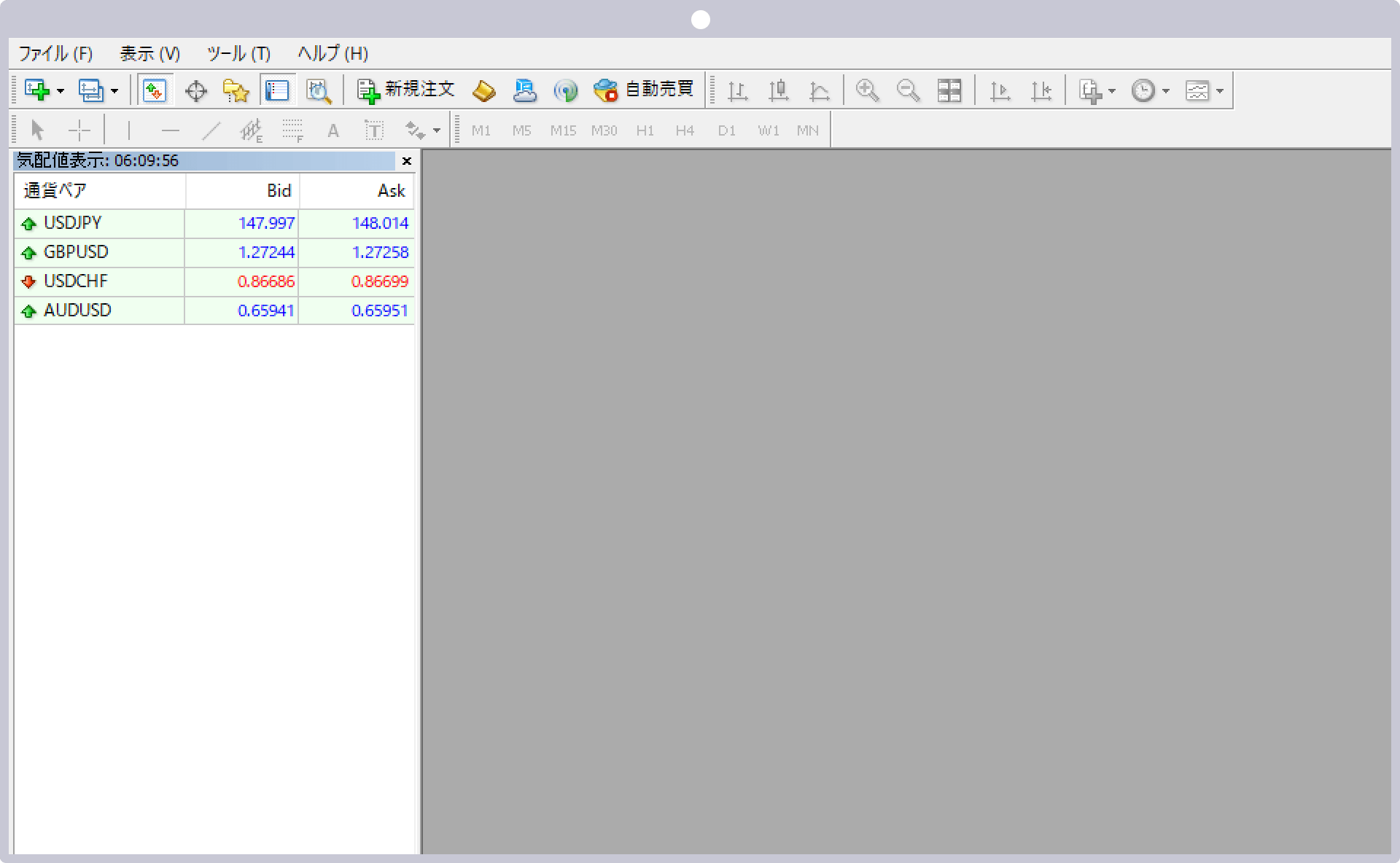1400x863 pixels.
Task: Open the ツール (T) menu
Action: (238, 53)
